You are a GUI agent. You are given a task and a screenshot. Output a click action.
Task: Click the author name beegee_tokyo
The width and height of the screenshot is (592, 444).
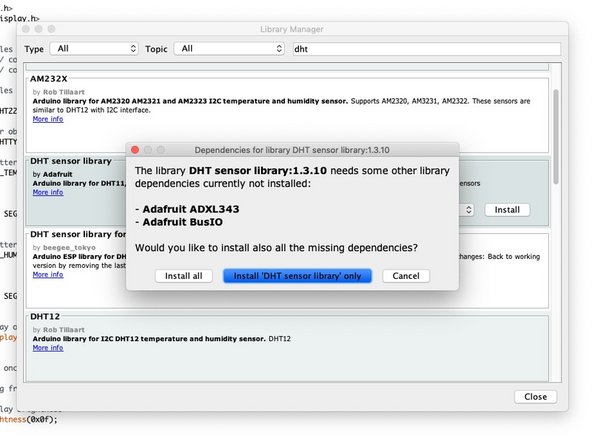(x=69, y=248)
